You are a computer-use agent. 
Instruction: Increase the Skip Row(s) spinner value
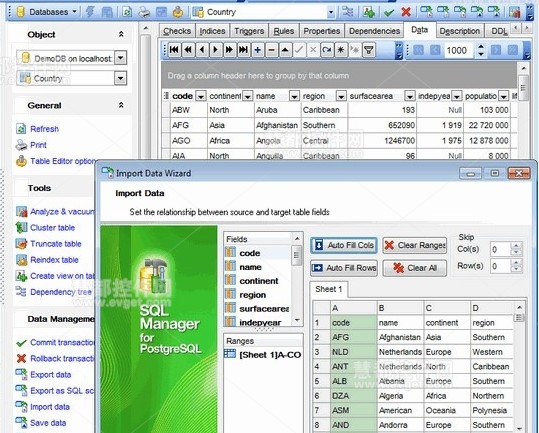click(x=516, y=263)
